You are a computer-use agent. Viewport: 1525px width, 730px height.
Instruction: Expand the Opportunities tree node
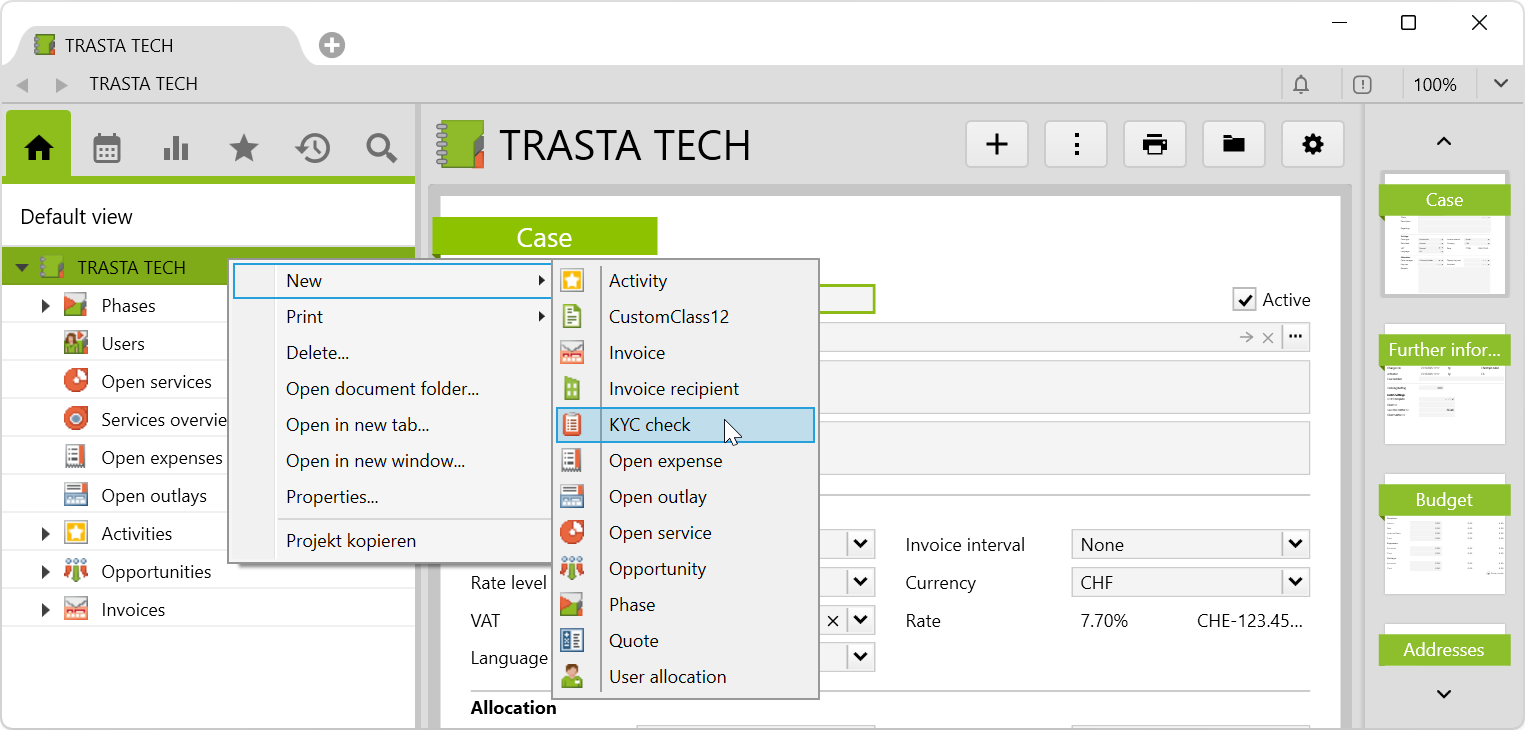(45, 572)
